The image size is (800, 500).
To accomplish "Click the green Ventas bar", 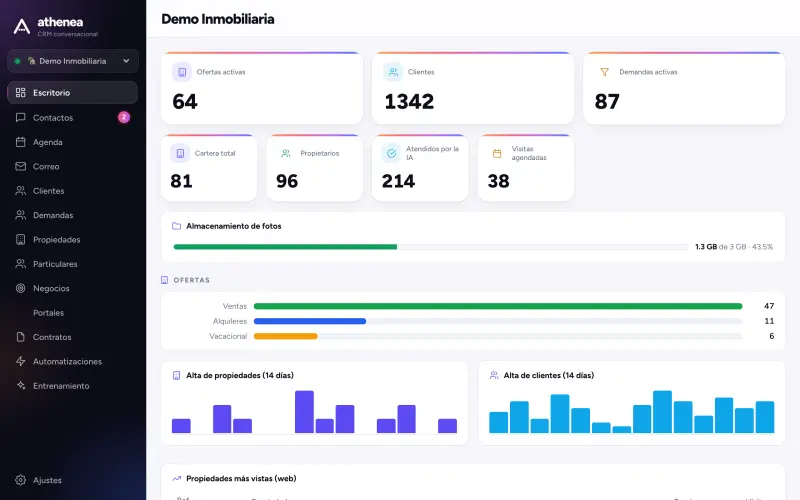I will [498, 306].
